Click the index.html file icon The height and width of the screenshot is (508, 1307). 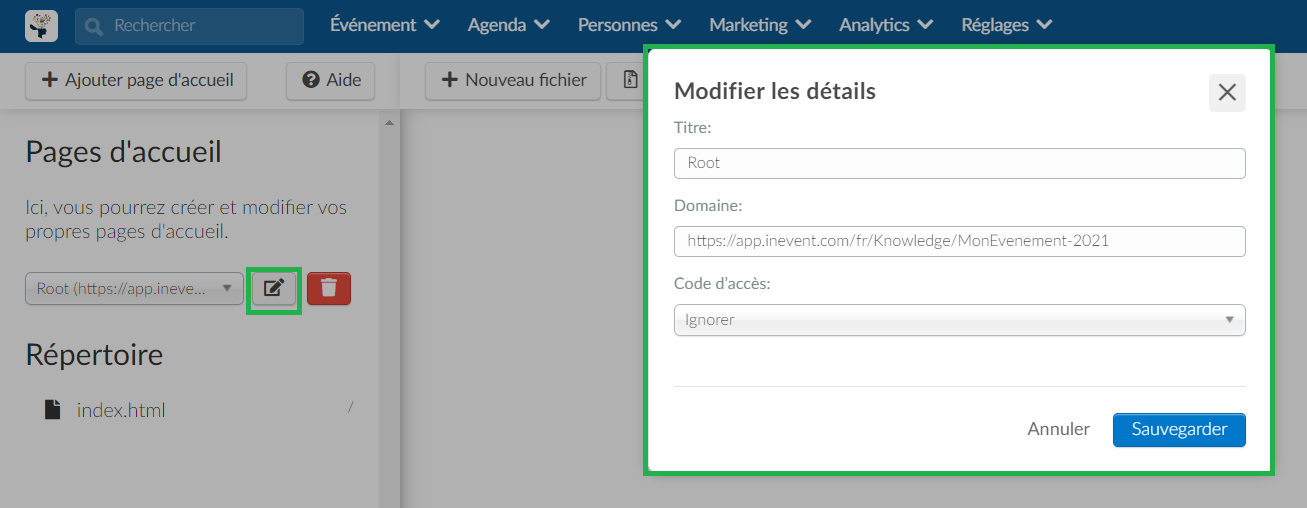coord(53,410)
